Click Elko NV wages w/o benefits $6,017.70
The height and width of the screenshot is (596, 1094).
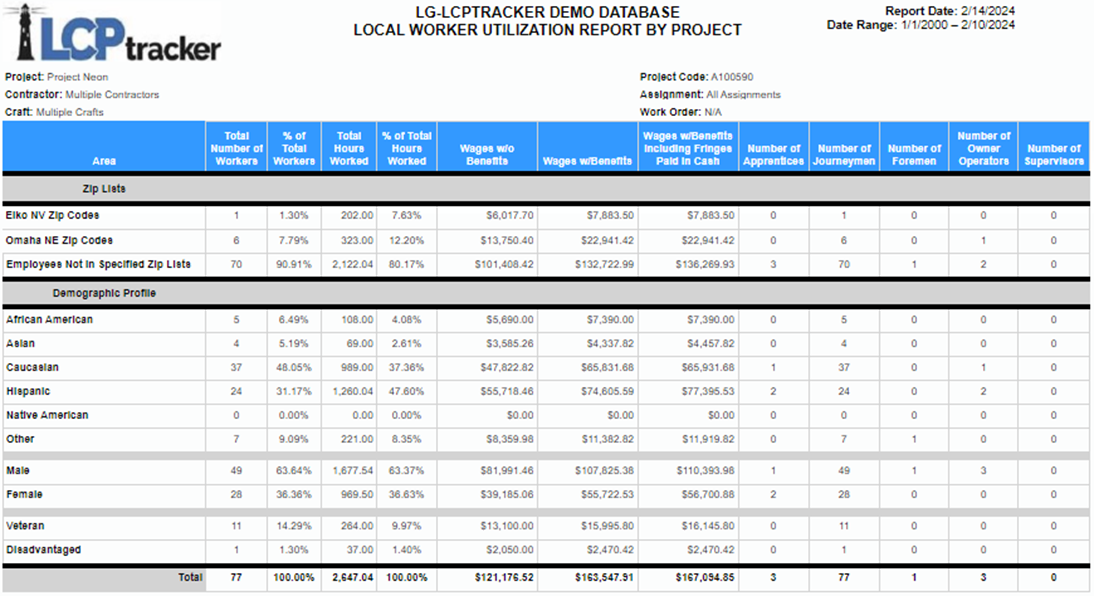click(x=509, y=215)
